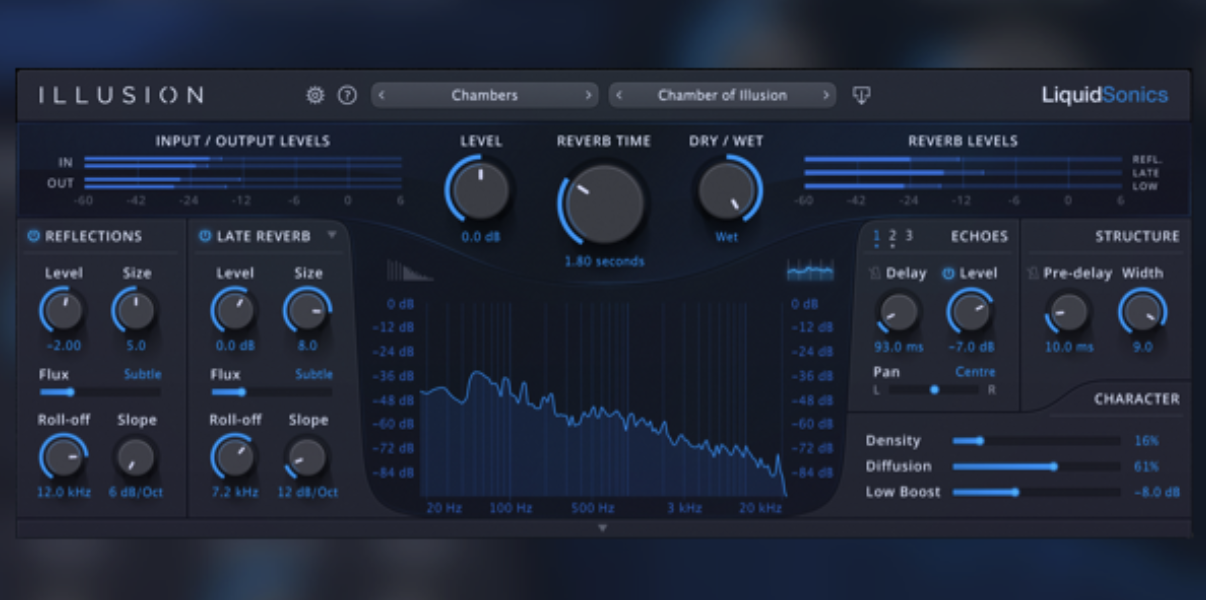1206x600 pixels.
Task: Click the Wet value under Dry / Wet
Action: (727, 237)
